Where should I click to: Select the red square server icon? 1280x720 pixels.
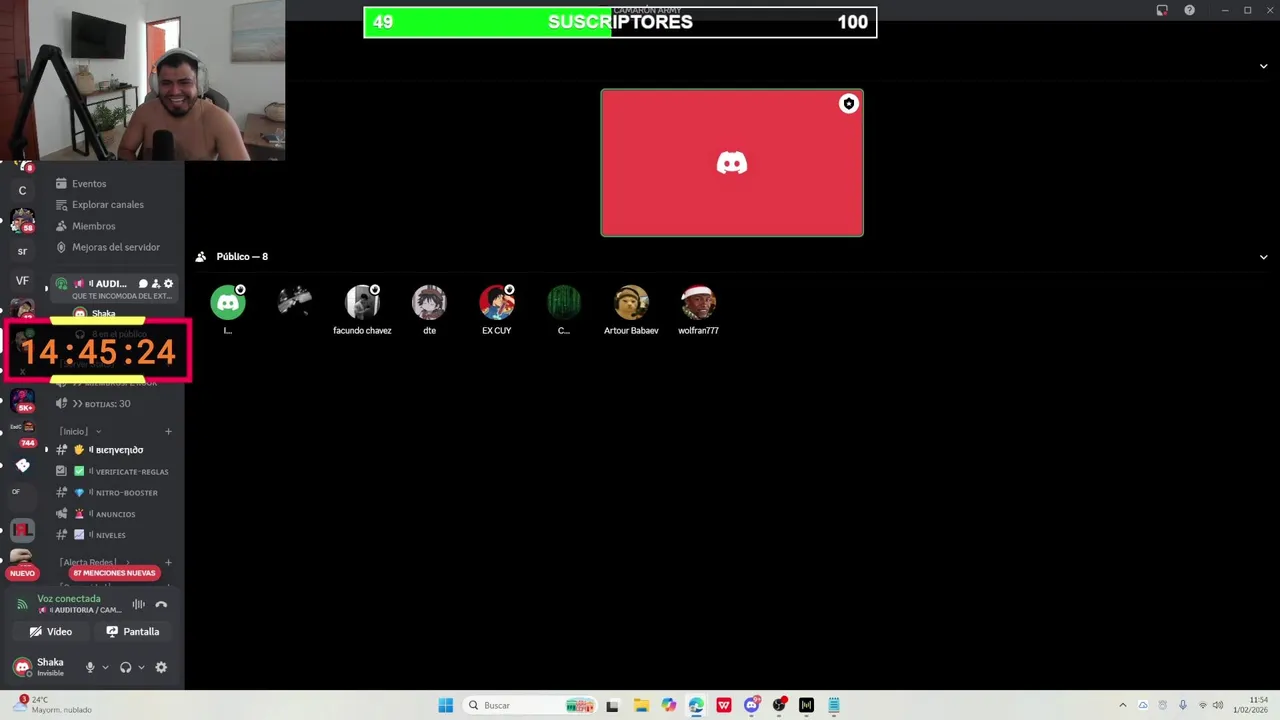point(22,529)
